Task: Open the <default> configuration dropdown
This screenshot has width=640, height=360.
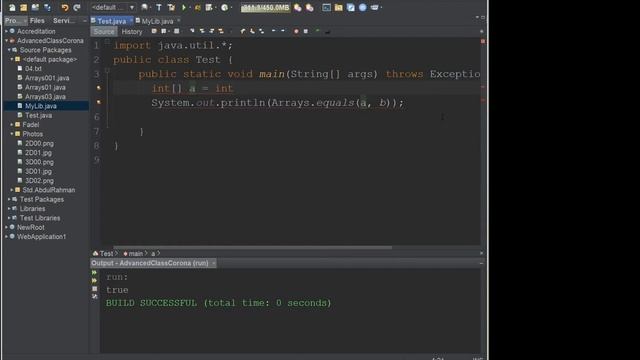Action: coord(113,7)
